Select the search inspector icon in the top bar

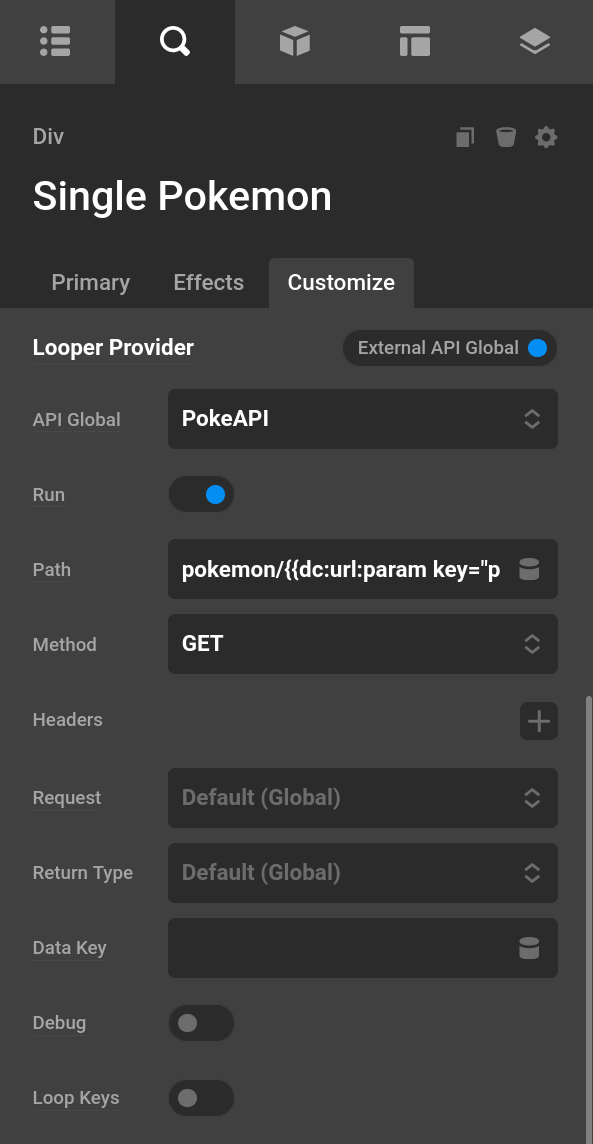pyautogui.click(x=174, y=41)
